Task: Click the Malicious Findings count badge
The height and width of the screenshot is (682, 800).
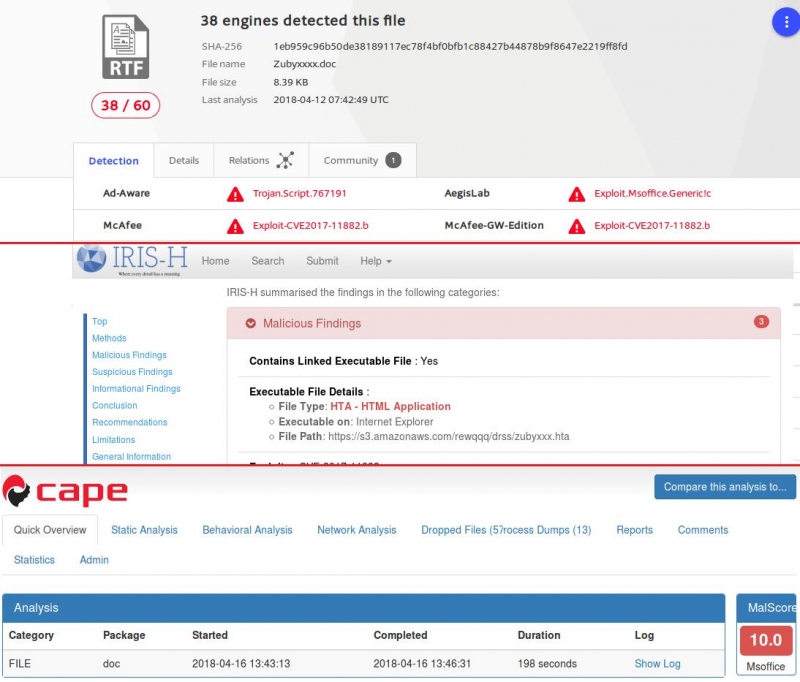Action: click(x=761, y=322)
